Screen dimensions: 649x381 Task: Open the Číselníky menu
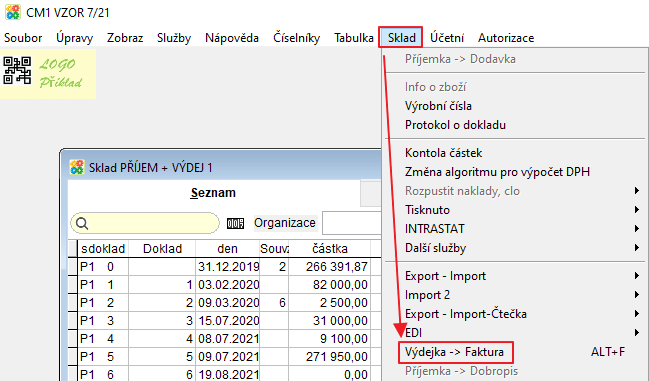pyautogui.click(x=296, y=38)
